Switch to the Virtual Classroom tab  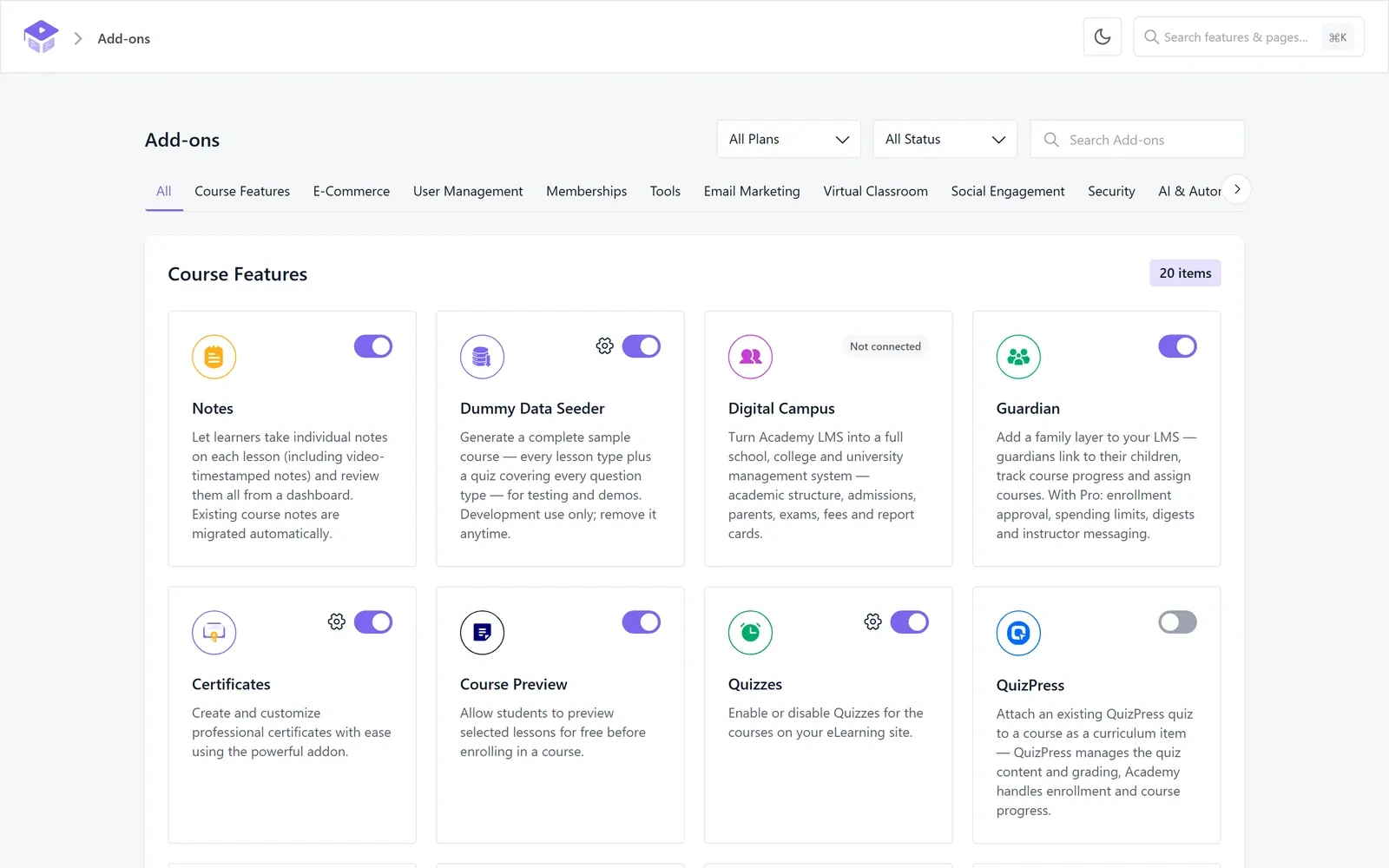coord(875,191)
